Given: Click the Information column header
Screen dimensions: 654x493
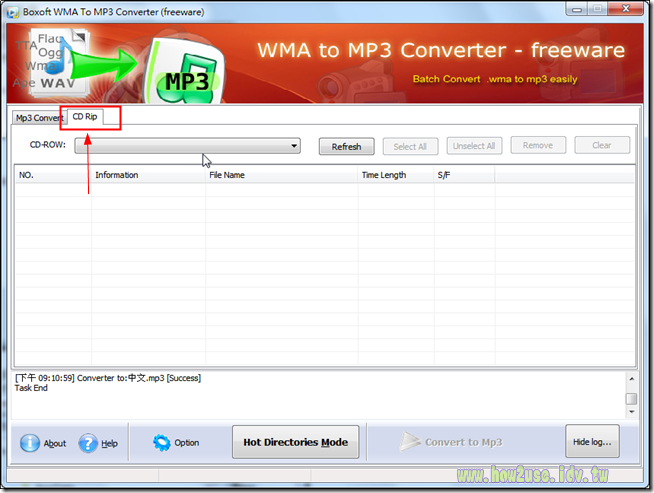Looking at the screenshot, I should [x=117, y=175].
